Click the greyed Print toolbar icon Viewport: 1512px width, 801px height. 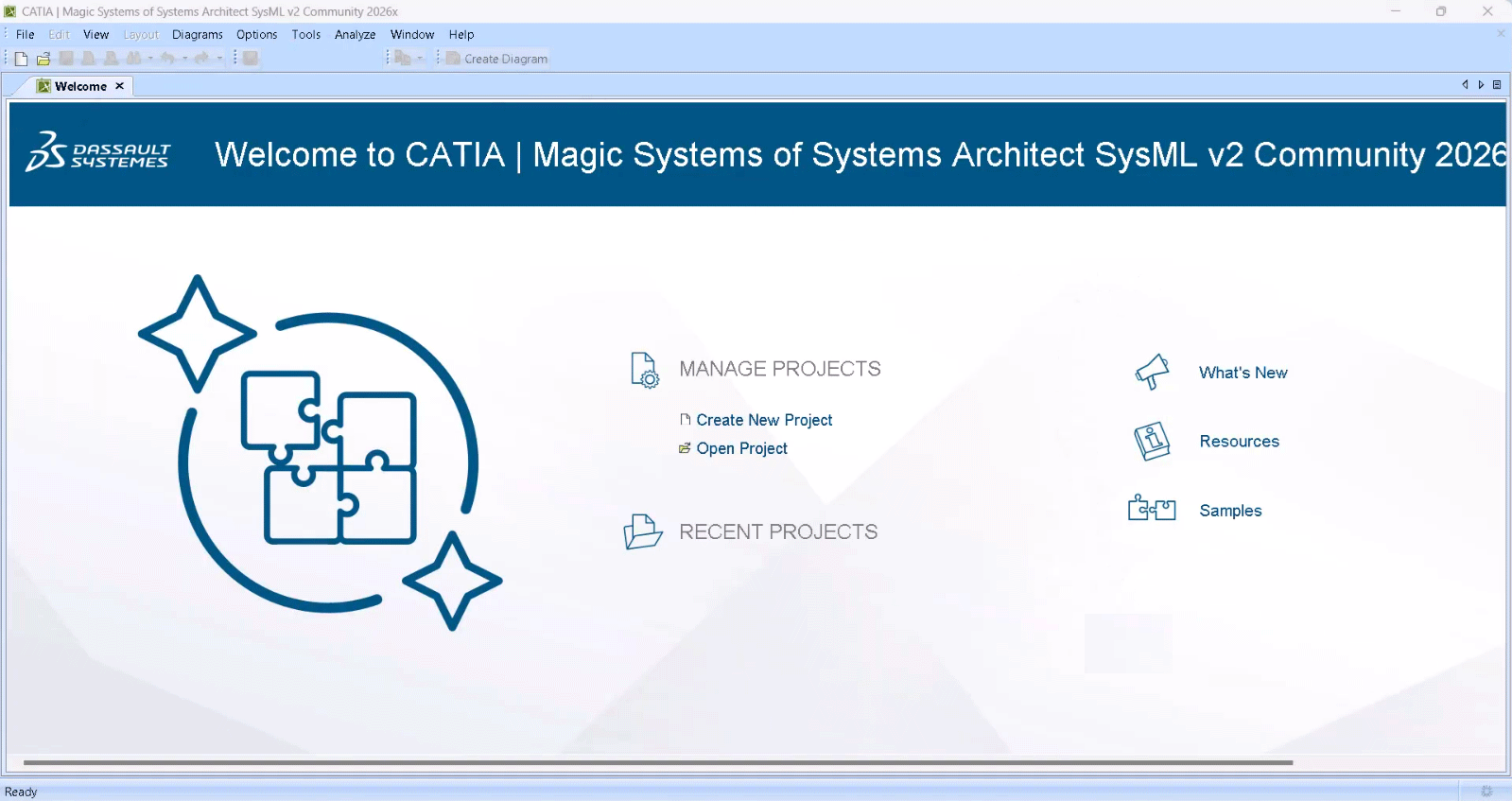coord(89,59)
